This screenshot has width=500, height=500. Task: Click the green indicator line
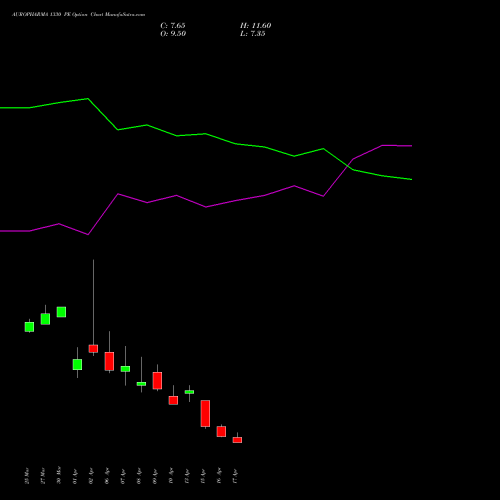205,134
